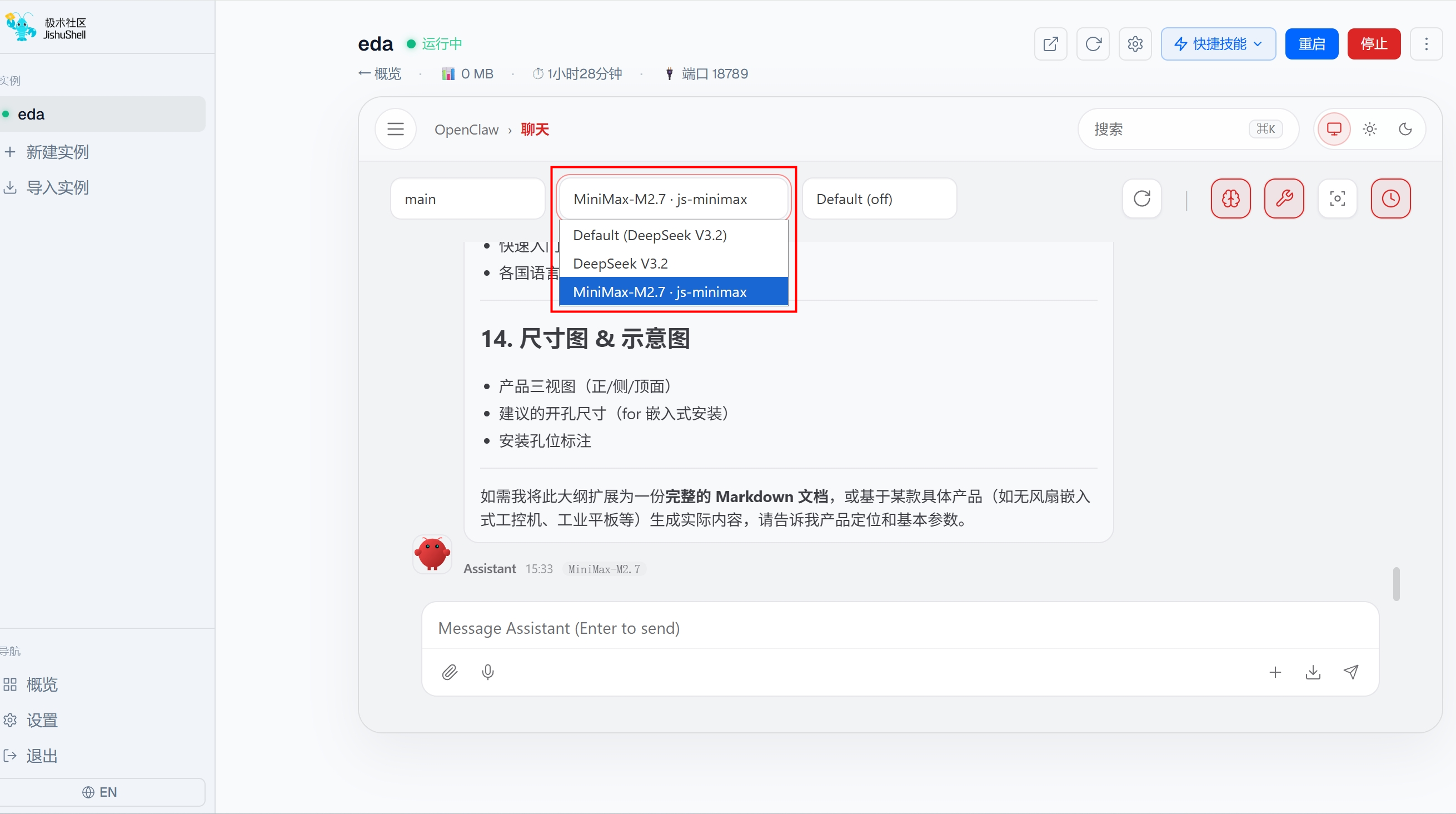
Task: Click the MiniMax-M2.7 message model tag
Action: click(x=604, y=569)
